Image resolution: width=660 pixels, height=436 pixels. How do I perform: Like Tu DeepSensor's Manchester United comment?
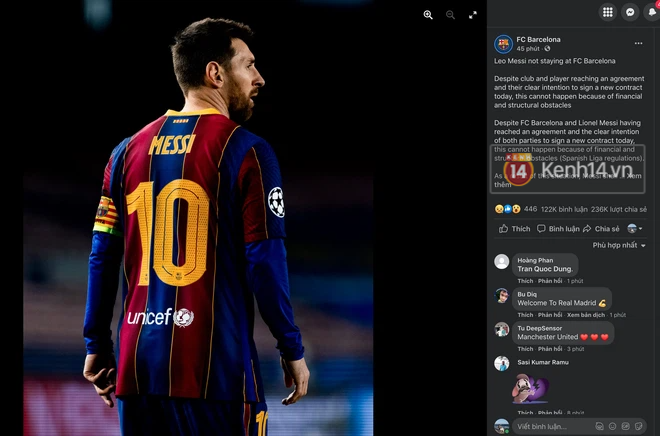525,349
